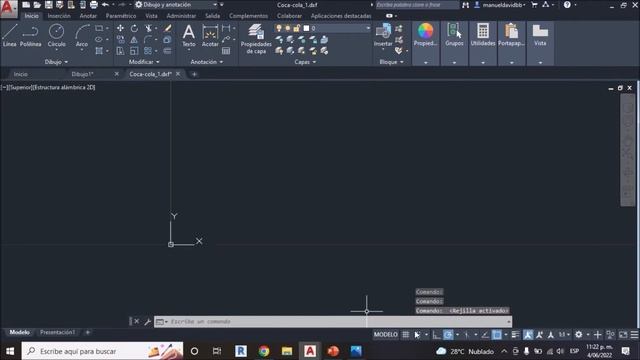
Task: Switch to the Anotar ribbon tab
Action: [88, 16]
